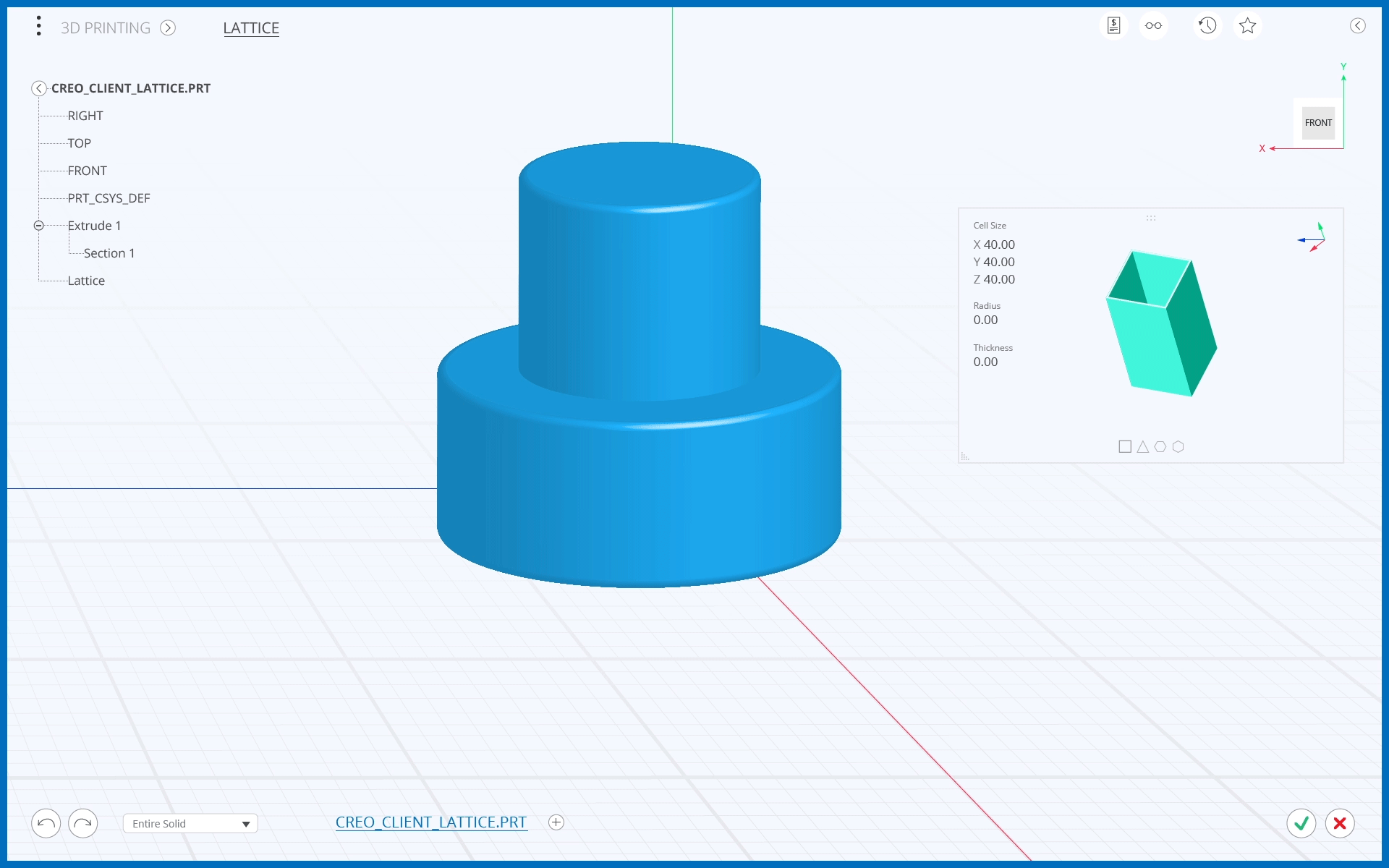Select the Lattice item in model tree
The height and width of the screenshot is (868, 1389).
(x=86, y=280)
